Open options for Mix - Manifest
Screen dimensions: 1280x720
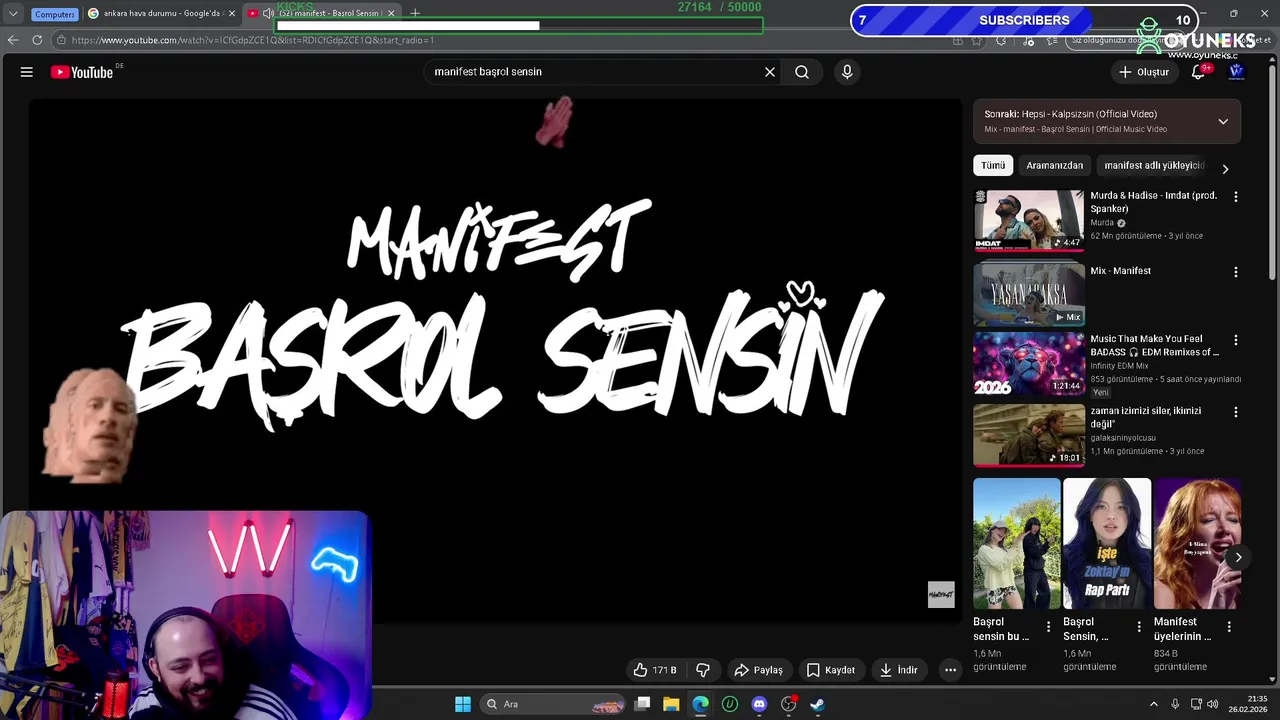1235,272
